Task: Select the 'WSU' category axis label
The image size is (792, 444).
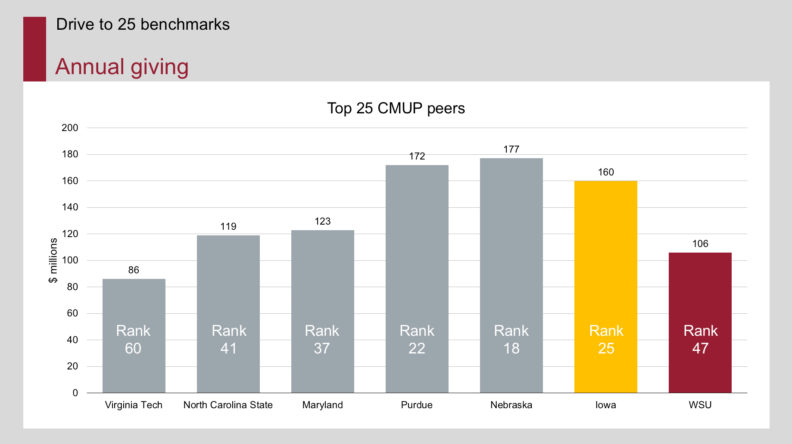Action: click(700, 405)
